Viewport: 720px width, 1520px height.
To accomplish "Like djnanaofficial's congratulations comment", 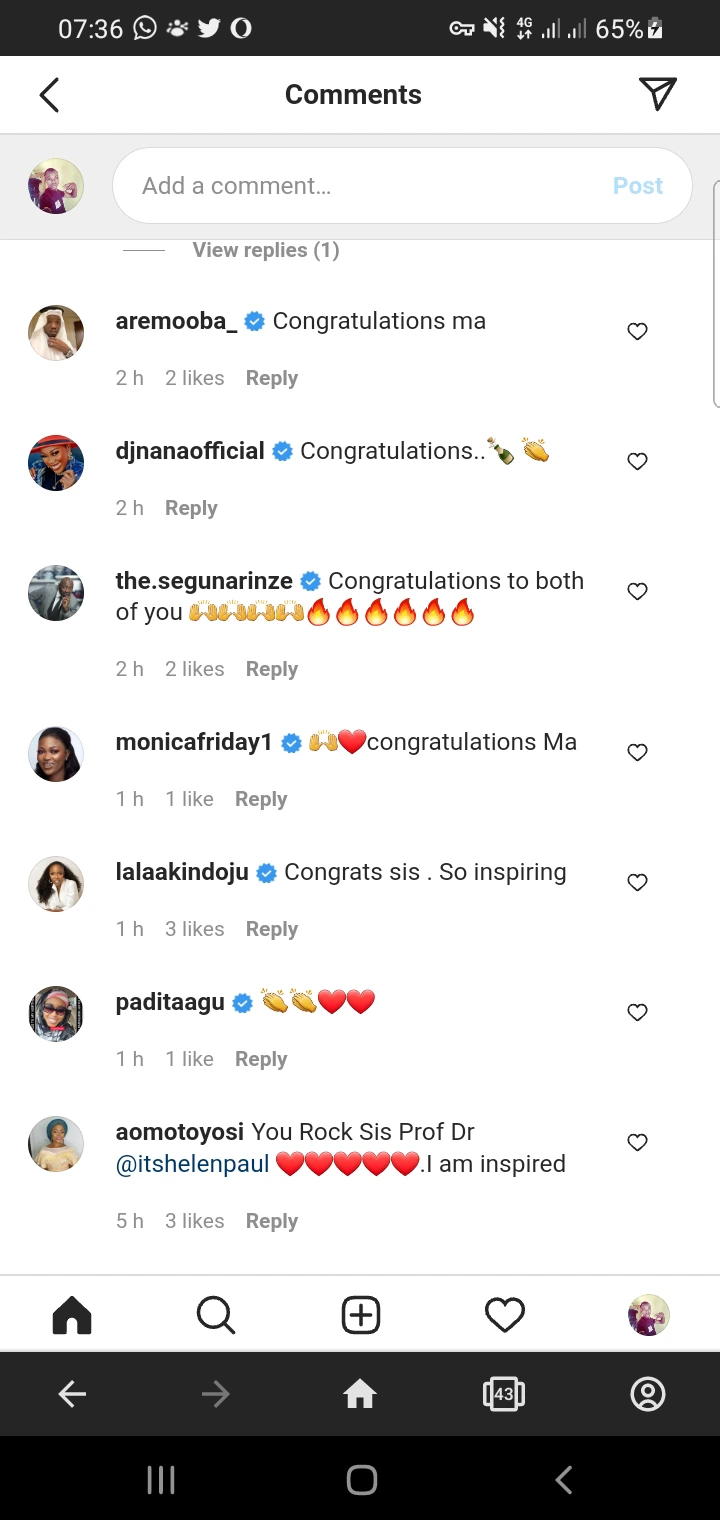I will [637, 462].
